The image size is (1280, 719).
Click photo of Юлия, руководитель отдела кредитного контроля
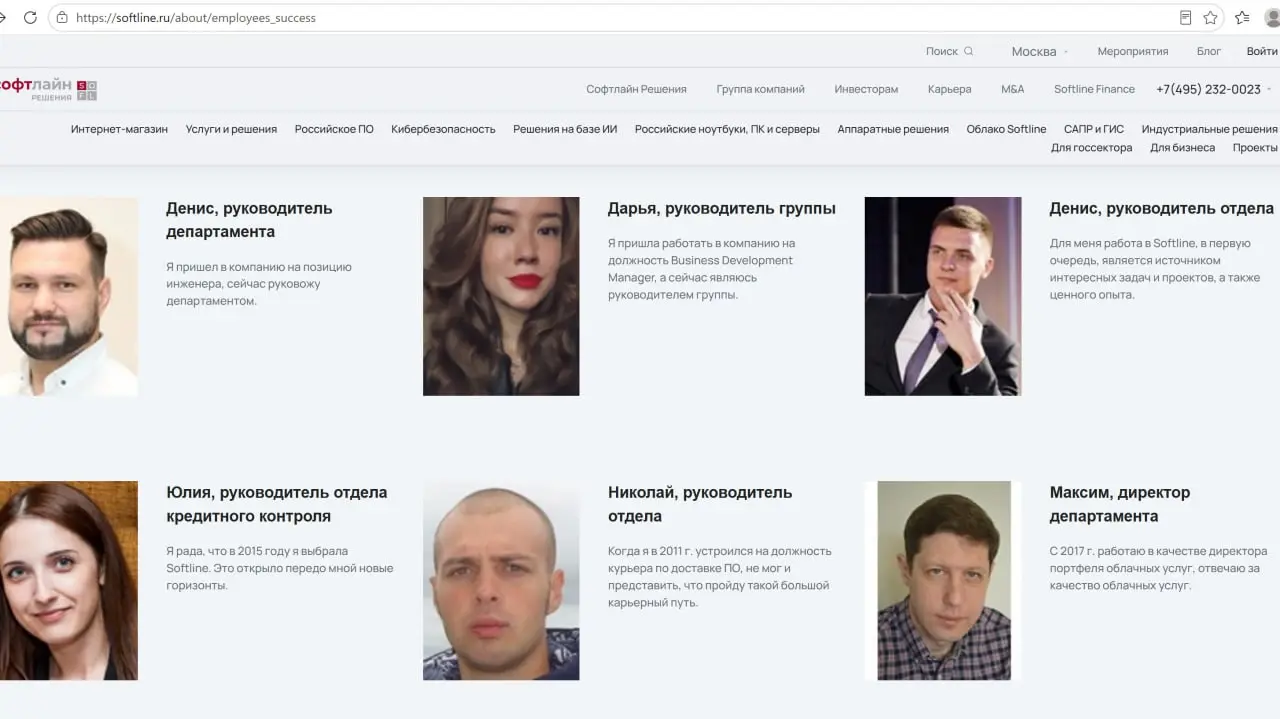[x=69, y=580]
